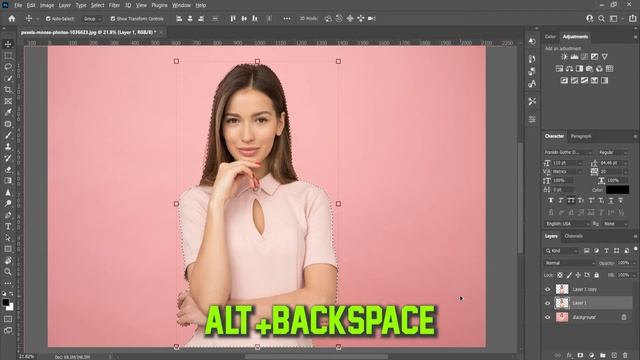This screenshot has width=640, height=360.
Task: Add a Photo Filter adjustment
Action: click(589, 69)
